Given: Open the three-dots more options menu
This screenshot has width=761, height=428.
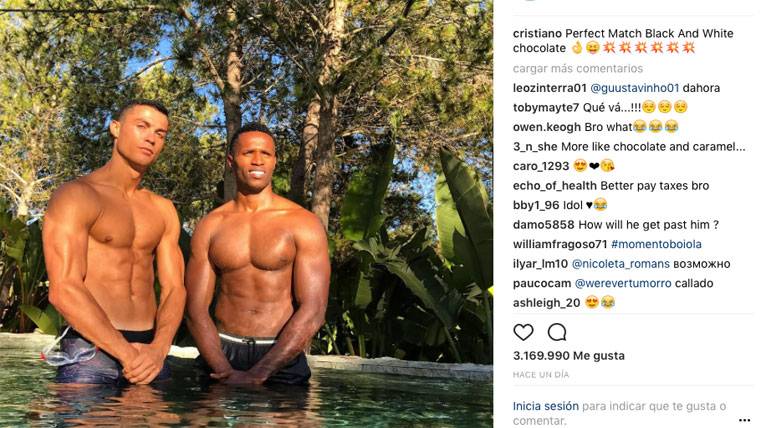Looking at the screenshot, I should [744, 420].
